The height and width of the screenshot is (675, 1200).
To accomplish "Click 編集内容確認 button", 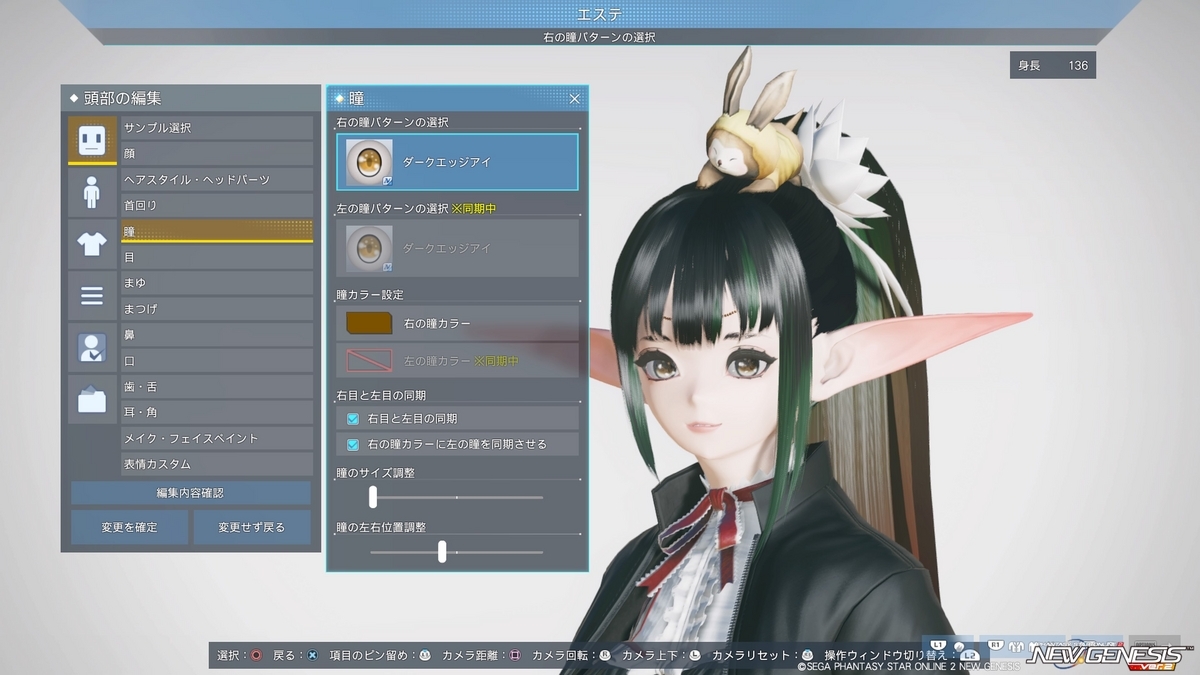I will [190, 493].
